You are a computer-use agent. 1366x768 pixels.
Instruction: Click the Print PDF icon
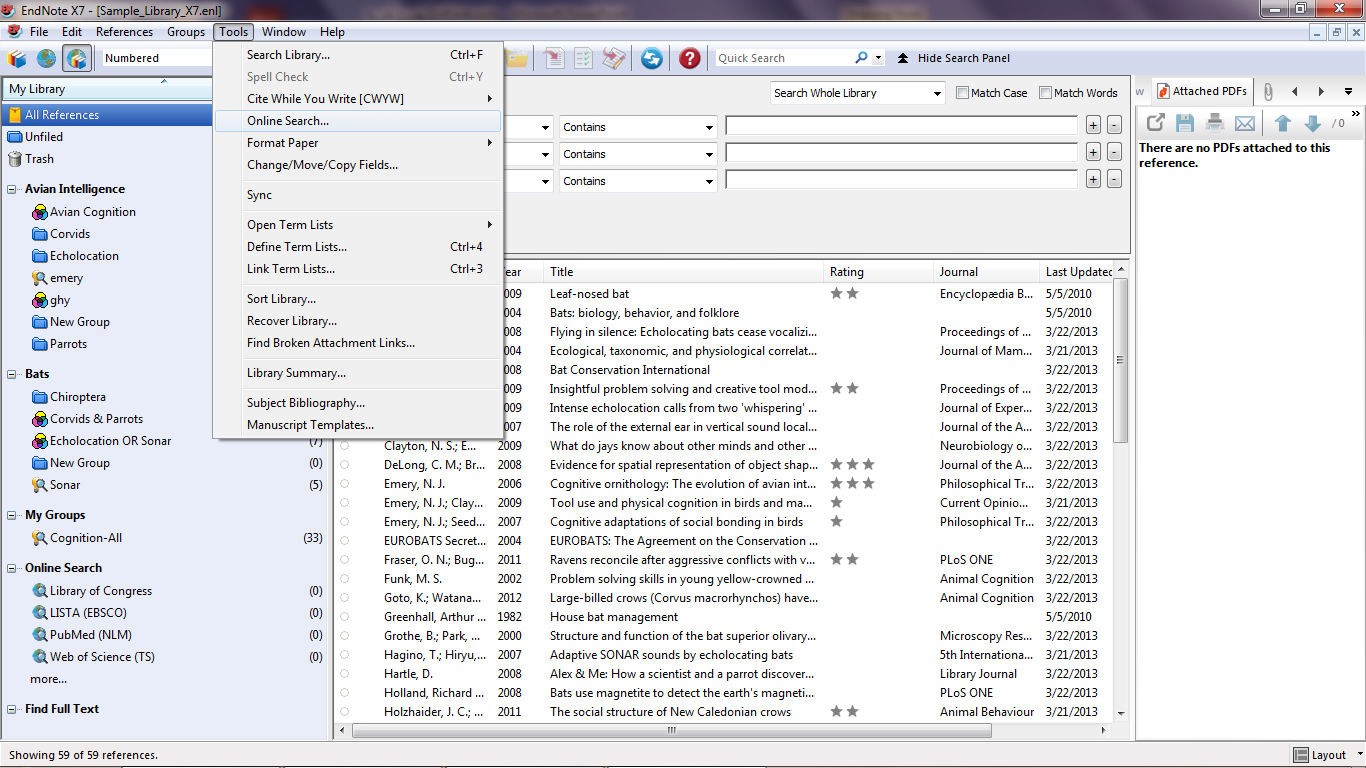coord(1215,123)
